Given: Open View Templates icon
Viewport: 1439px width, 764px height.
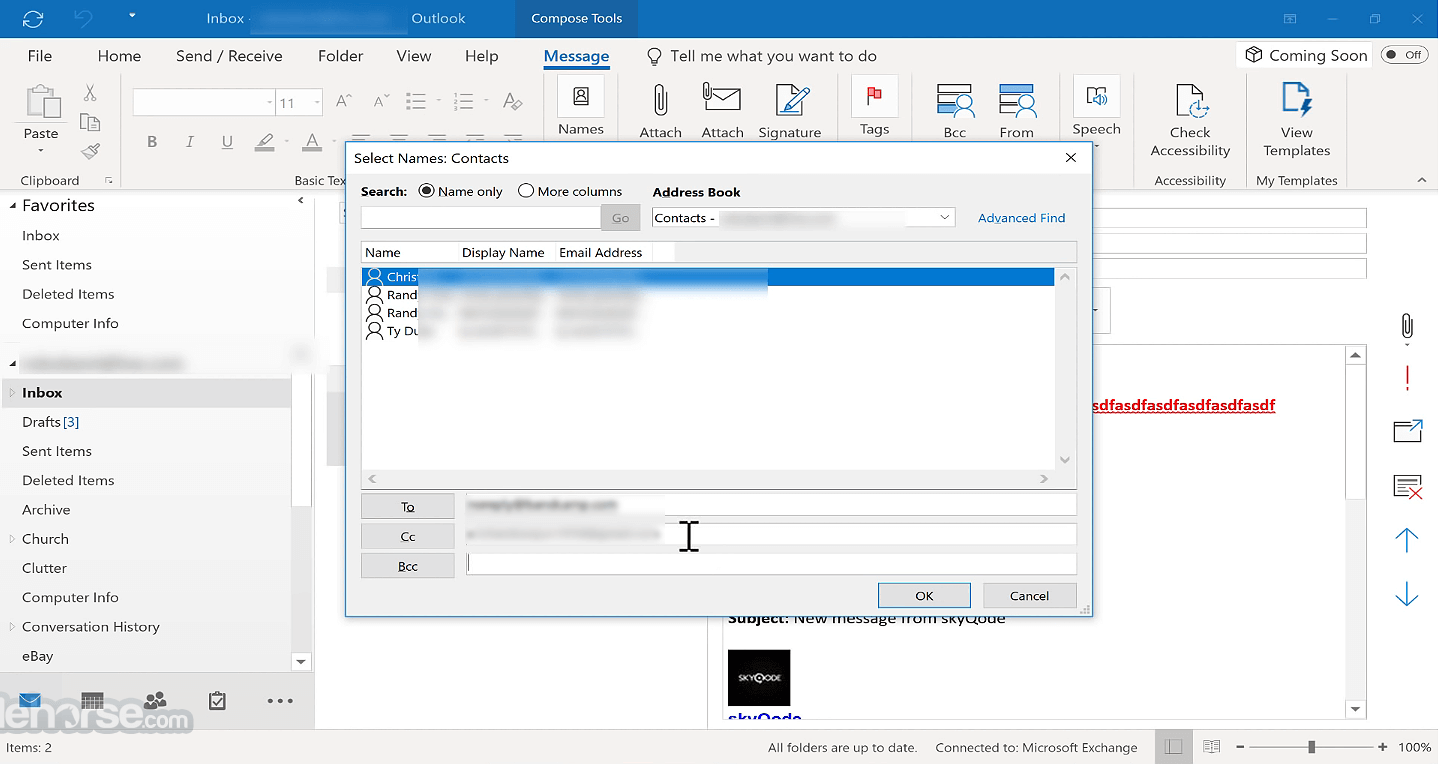Looking at the screenshot, I should (x=1296, y=101).
